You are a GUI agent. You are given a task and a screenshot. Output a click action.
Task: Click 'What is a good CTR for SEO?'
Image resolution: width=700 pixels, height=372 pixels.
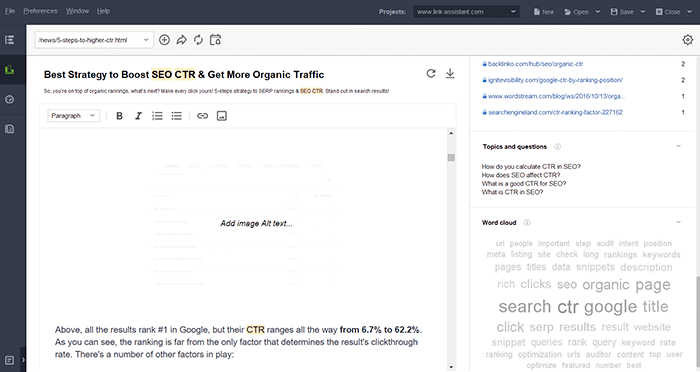pos(524,184)
